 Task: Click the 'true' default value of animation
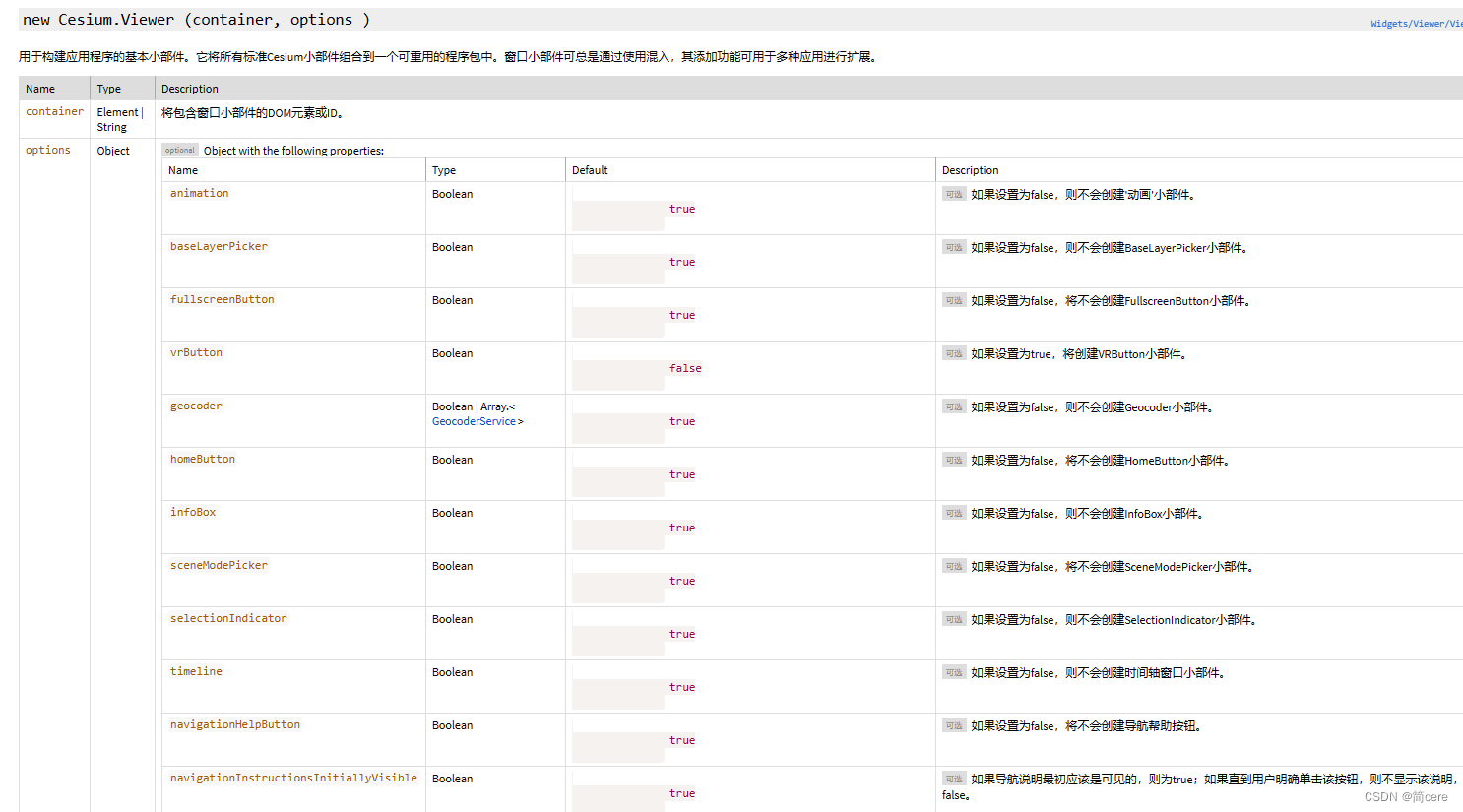(x=682, y=209)
